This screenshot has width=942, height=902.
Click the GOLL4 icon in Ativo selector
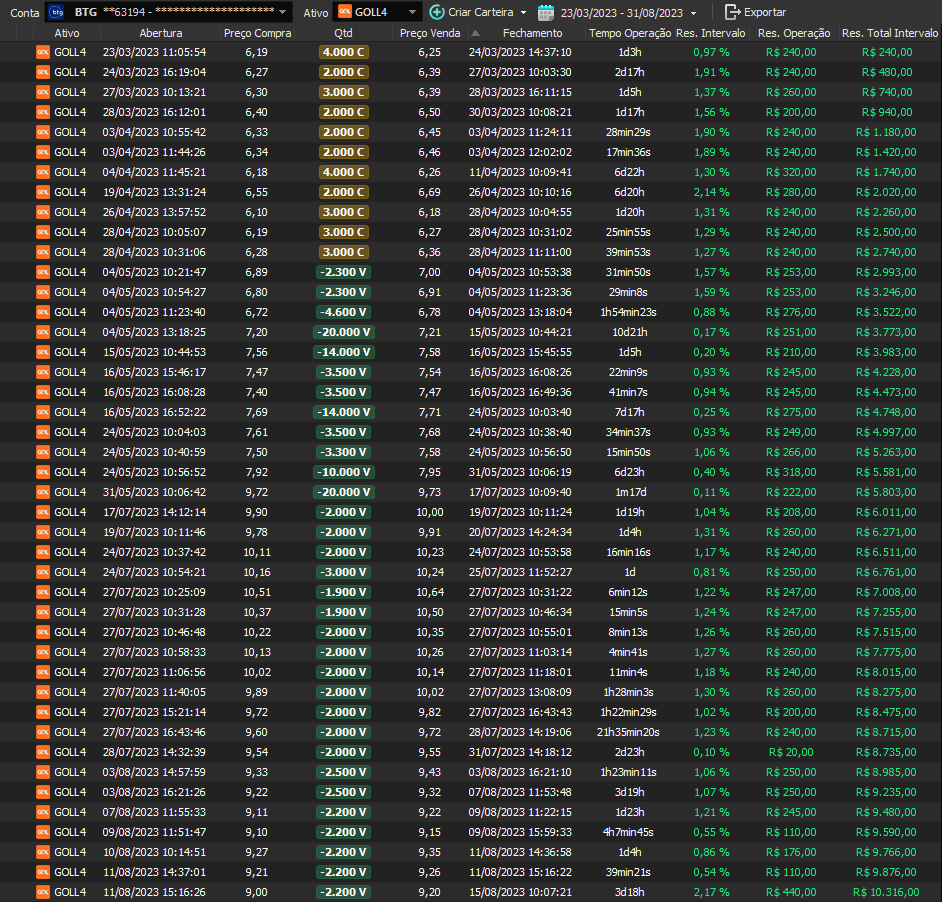pyautogui.click(x=344, y=12)
